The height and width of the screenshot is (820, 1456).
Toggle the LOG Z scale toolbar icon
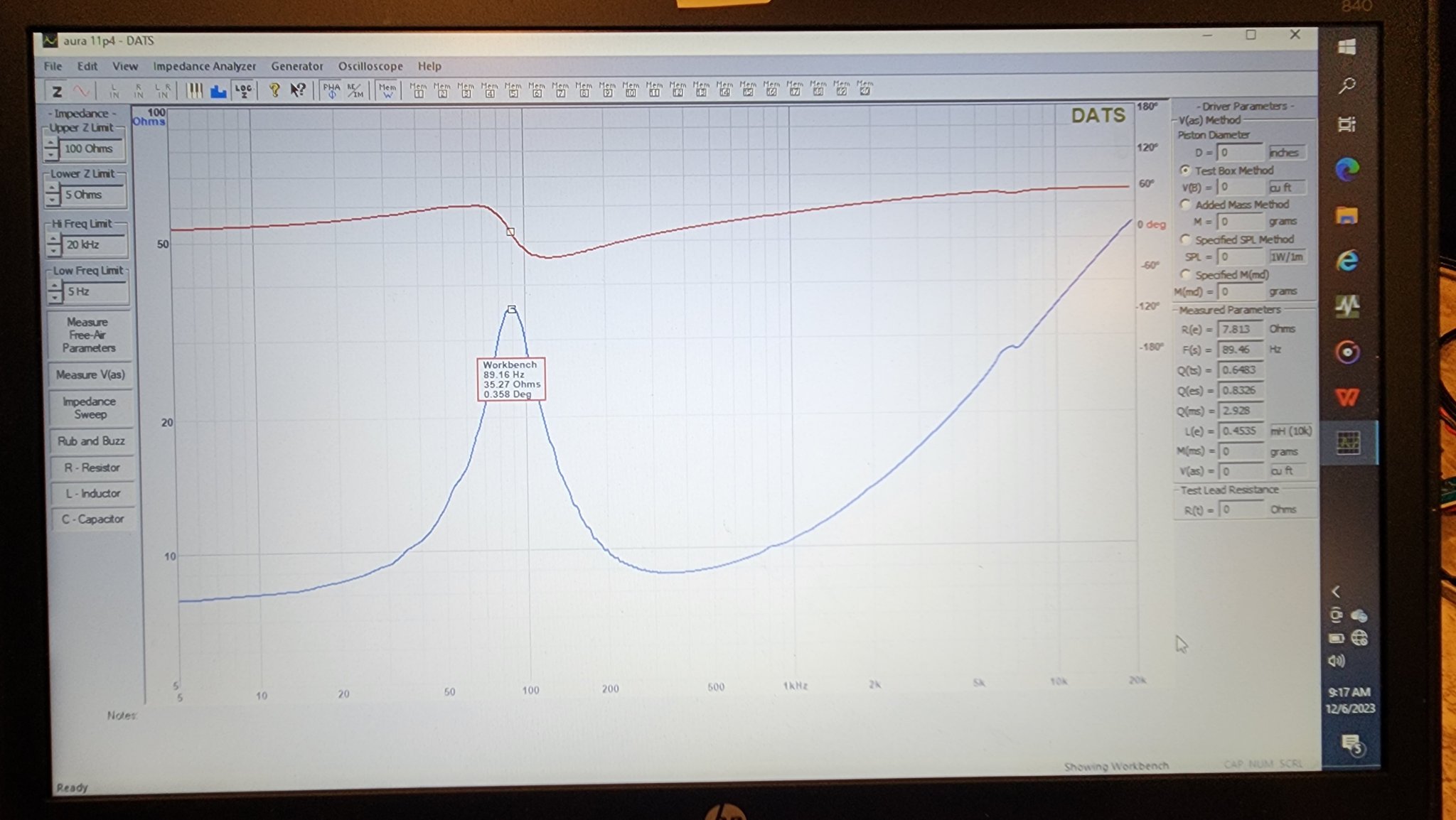pyautogui.click(x=243, y=90)
